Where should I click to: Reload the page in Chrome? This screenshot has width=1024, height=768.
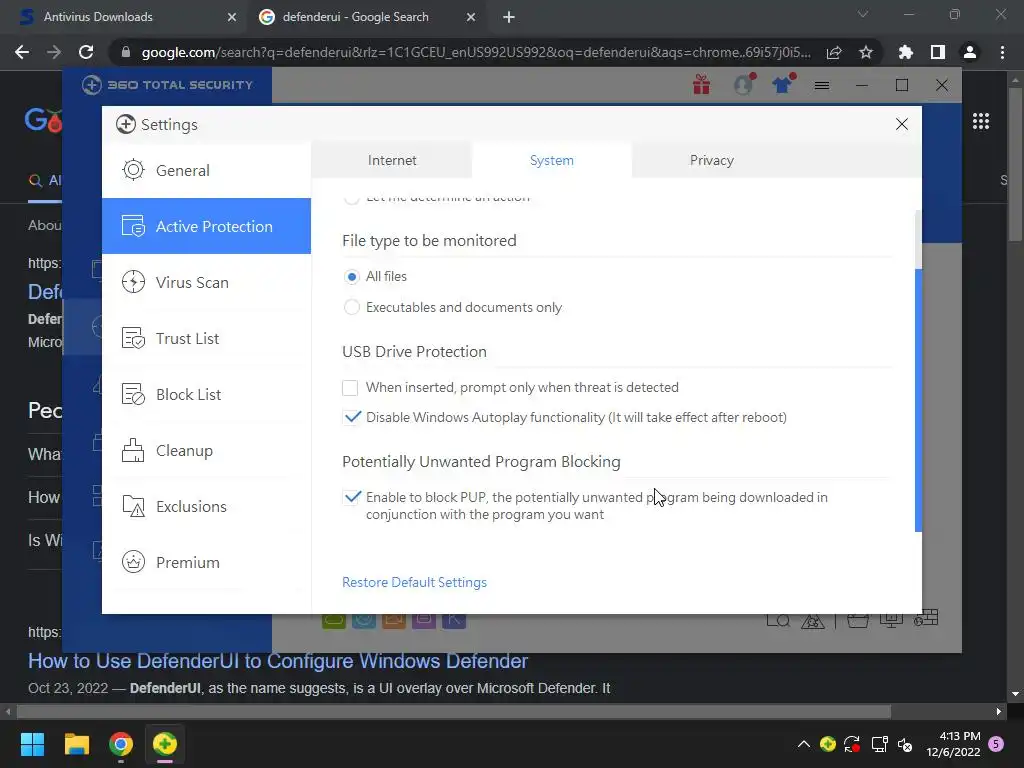[x=86, y=52]
